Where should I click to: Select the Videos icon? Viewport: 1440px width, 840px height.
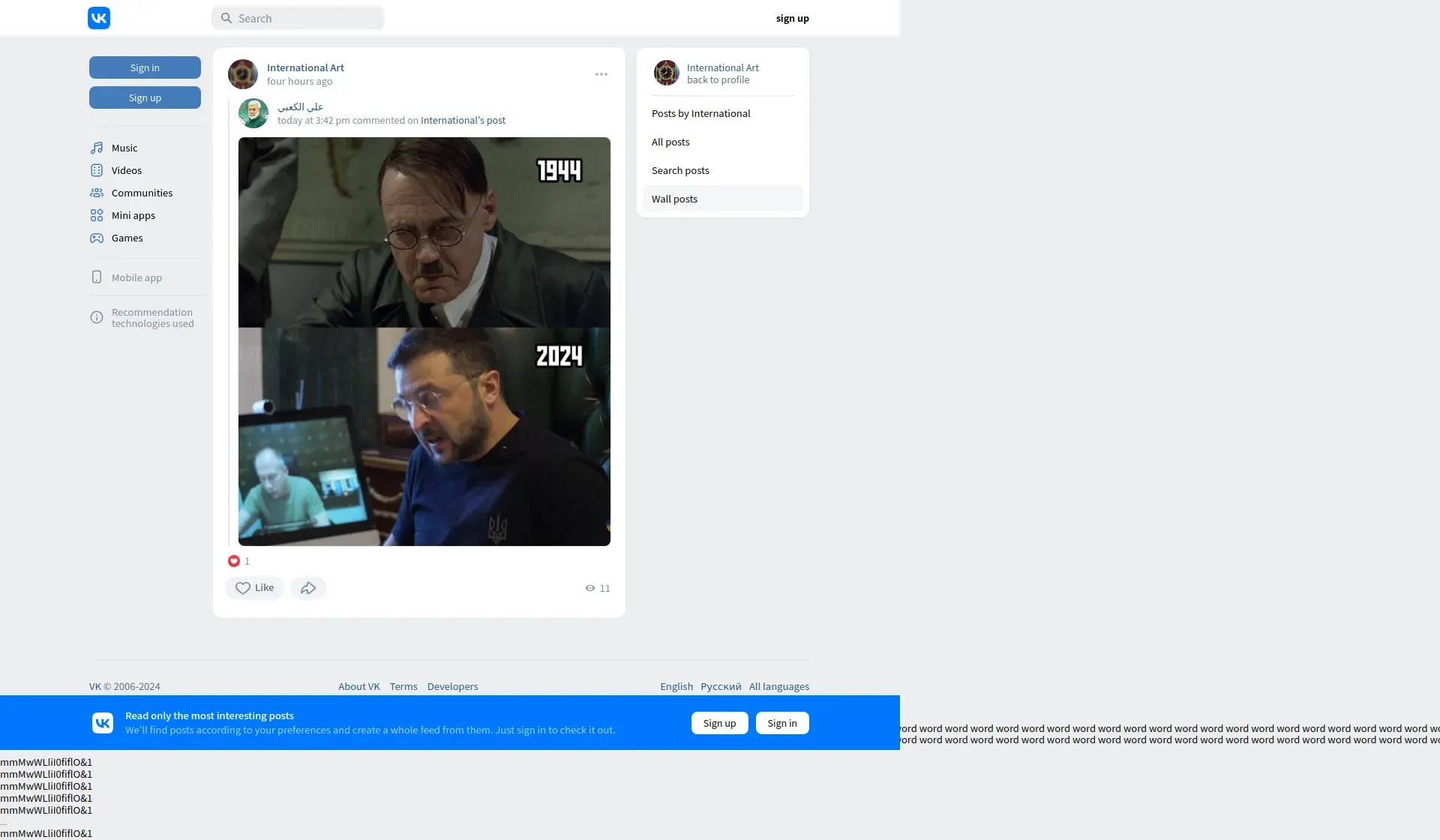tap(97, 170)
